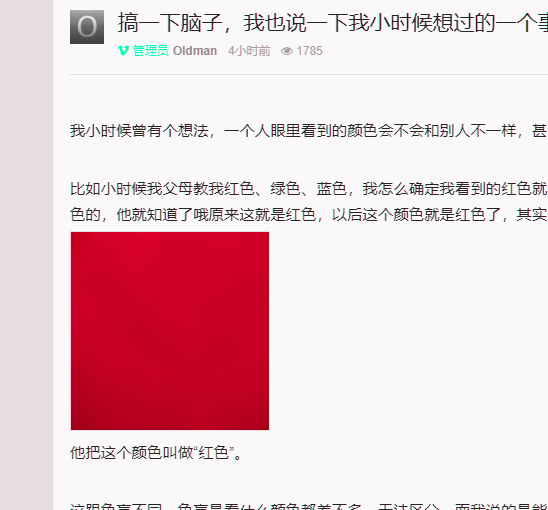The height and width of the screenshot is (510, 548).
Task: Click the paragraph starting 我小时候曾有个想法
Action: point(309,131)
